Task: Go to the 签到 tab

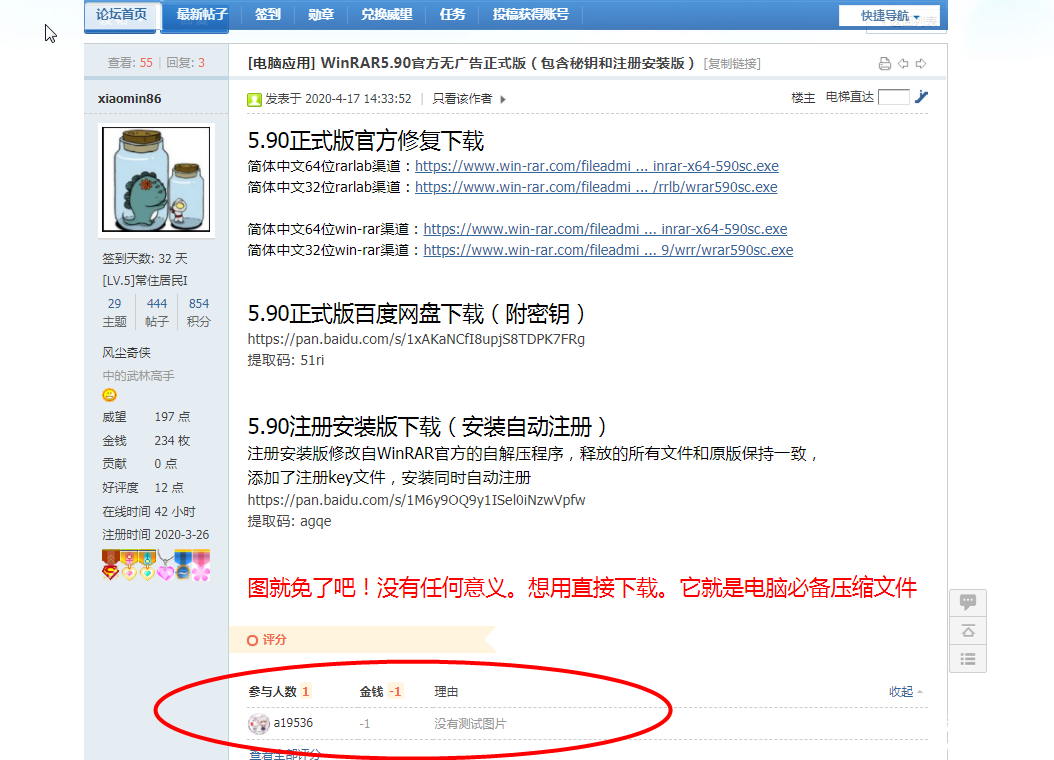Action: 268,15
